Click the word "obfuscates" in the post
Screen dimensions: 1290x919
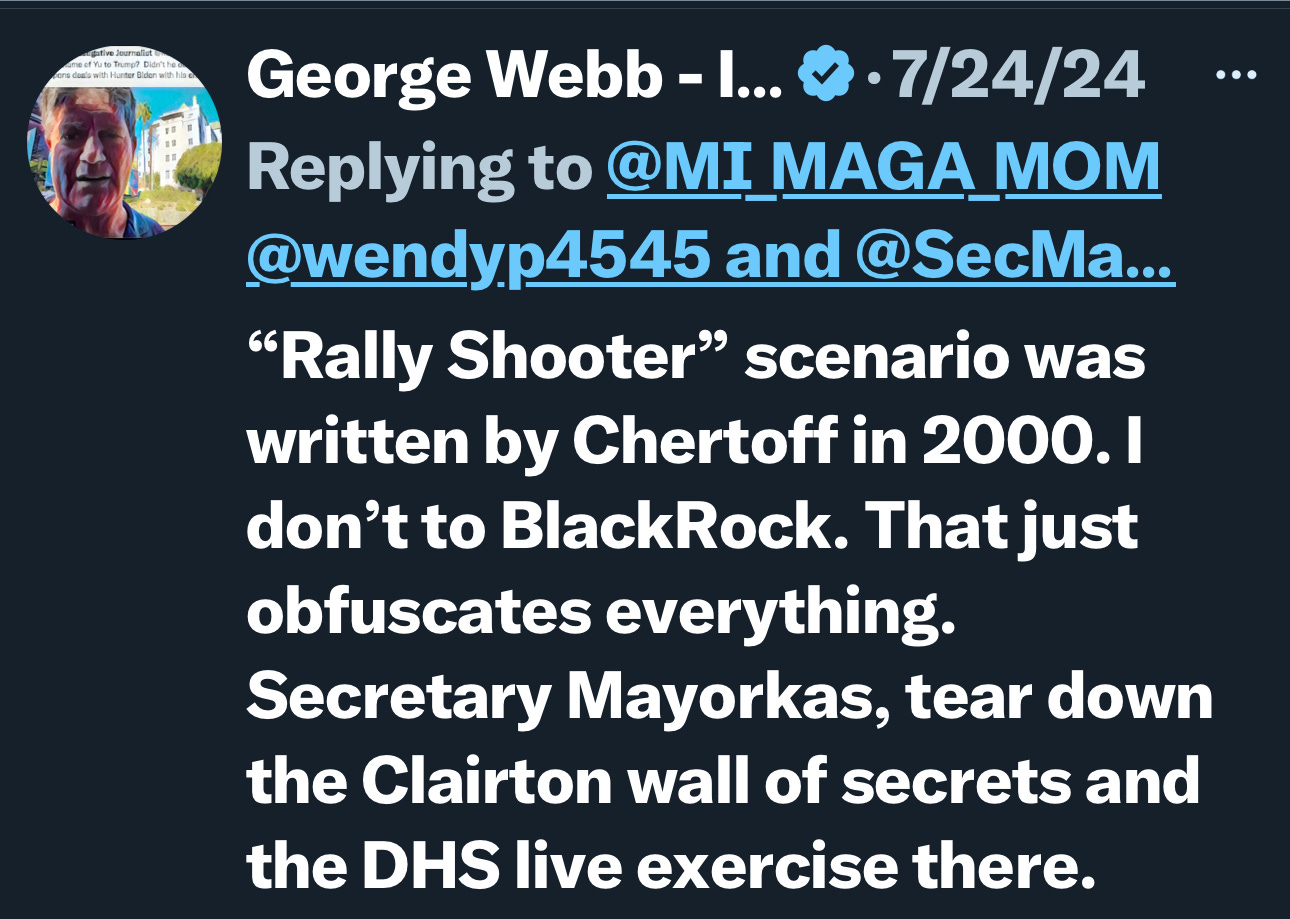419,615
